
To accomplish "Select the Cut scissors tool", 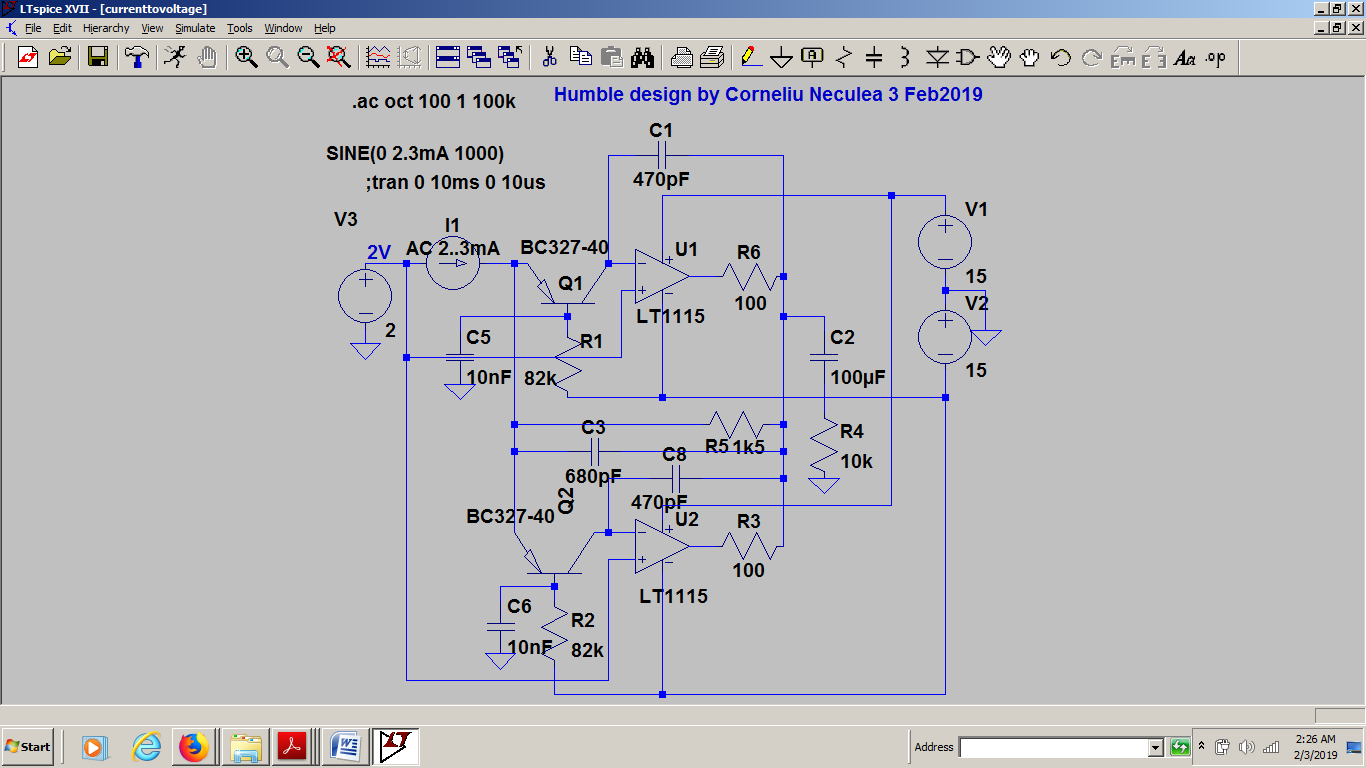I will pyautogui.click(x=549, y=57).
